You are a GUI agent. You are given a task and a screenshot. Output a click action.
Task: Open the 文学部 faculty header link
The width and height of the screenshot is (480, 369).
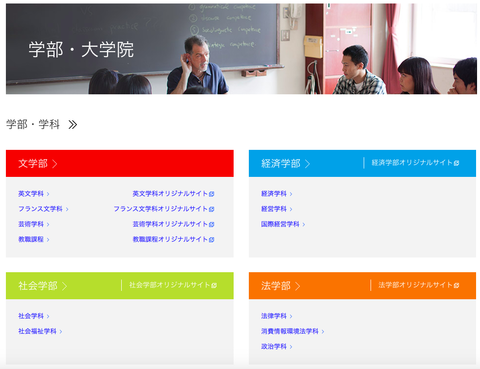click(x=33, y=164)
